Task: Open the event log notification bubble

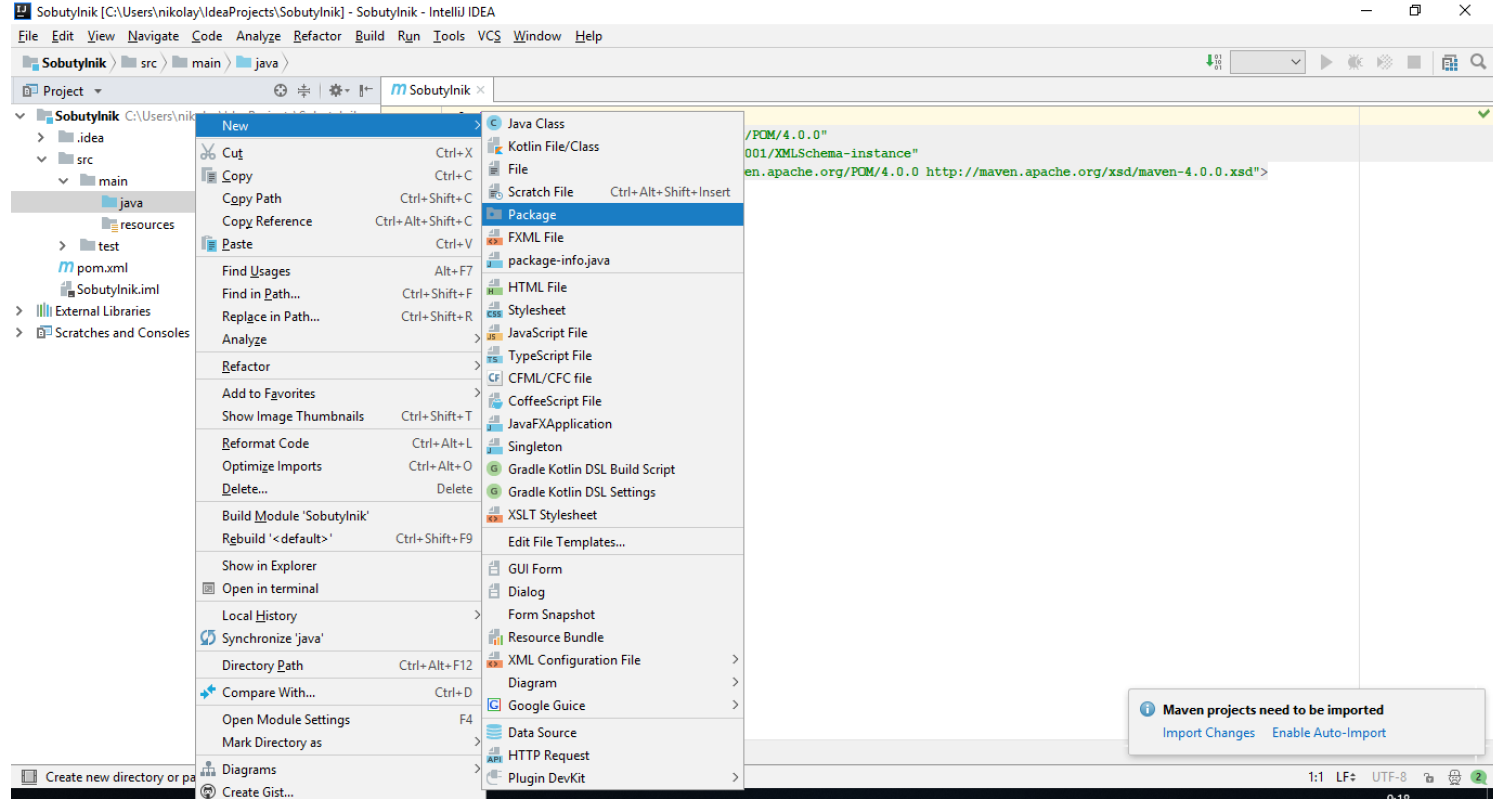Action: [x=1478, y=777]
